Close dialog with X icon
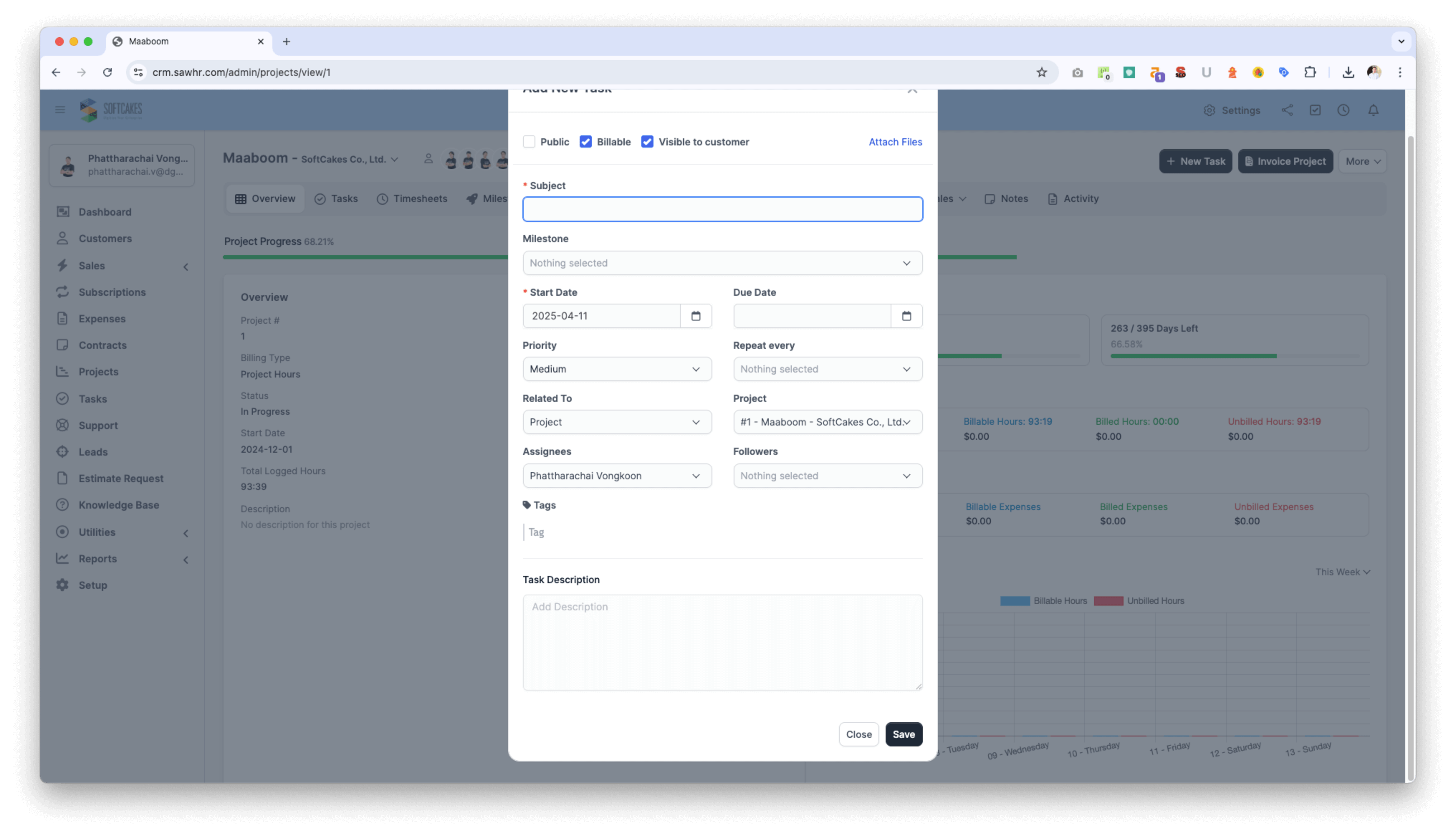The width and height of the screenshot is (1456, 836). (912, 91)
